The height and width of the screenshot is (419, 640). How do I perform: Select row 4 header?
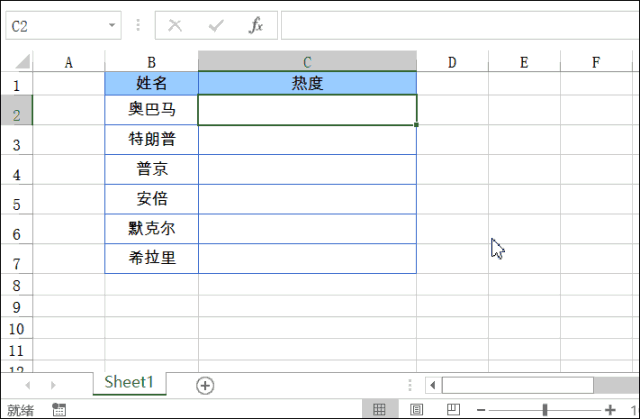[16, 170]
